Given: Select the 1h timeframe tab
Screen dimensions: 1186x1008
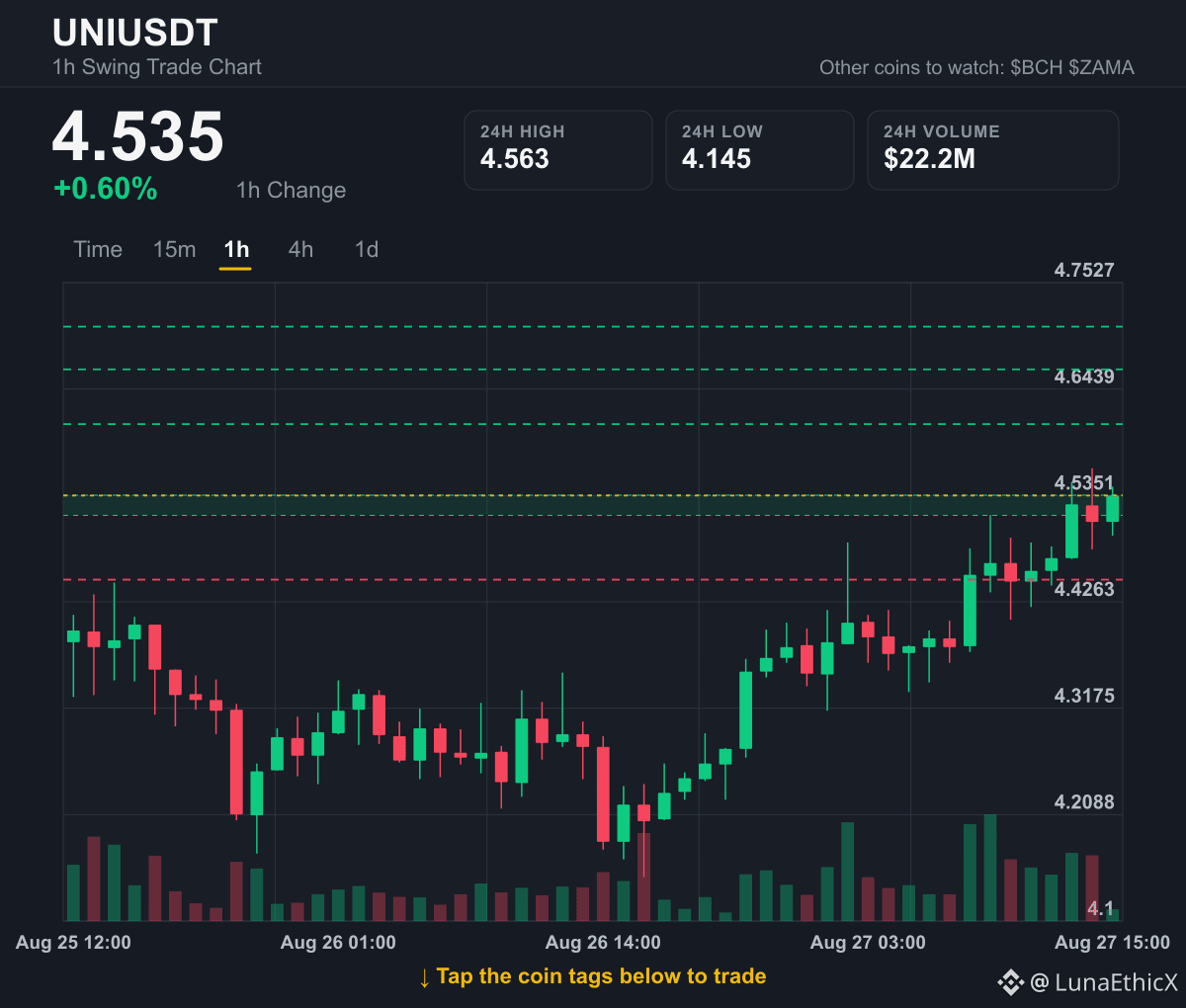Looking at the screenshot, I should (x=236, y=249).
